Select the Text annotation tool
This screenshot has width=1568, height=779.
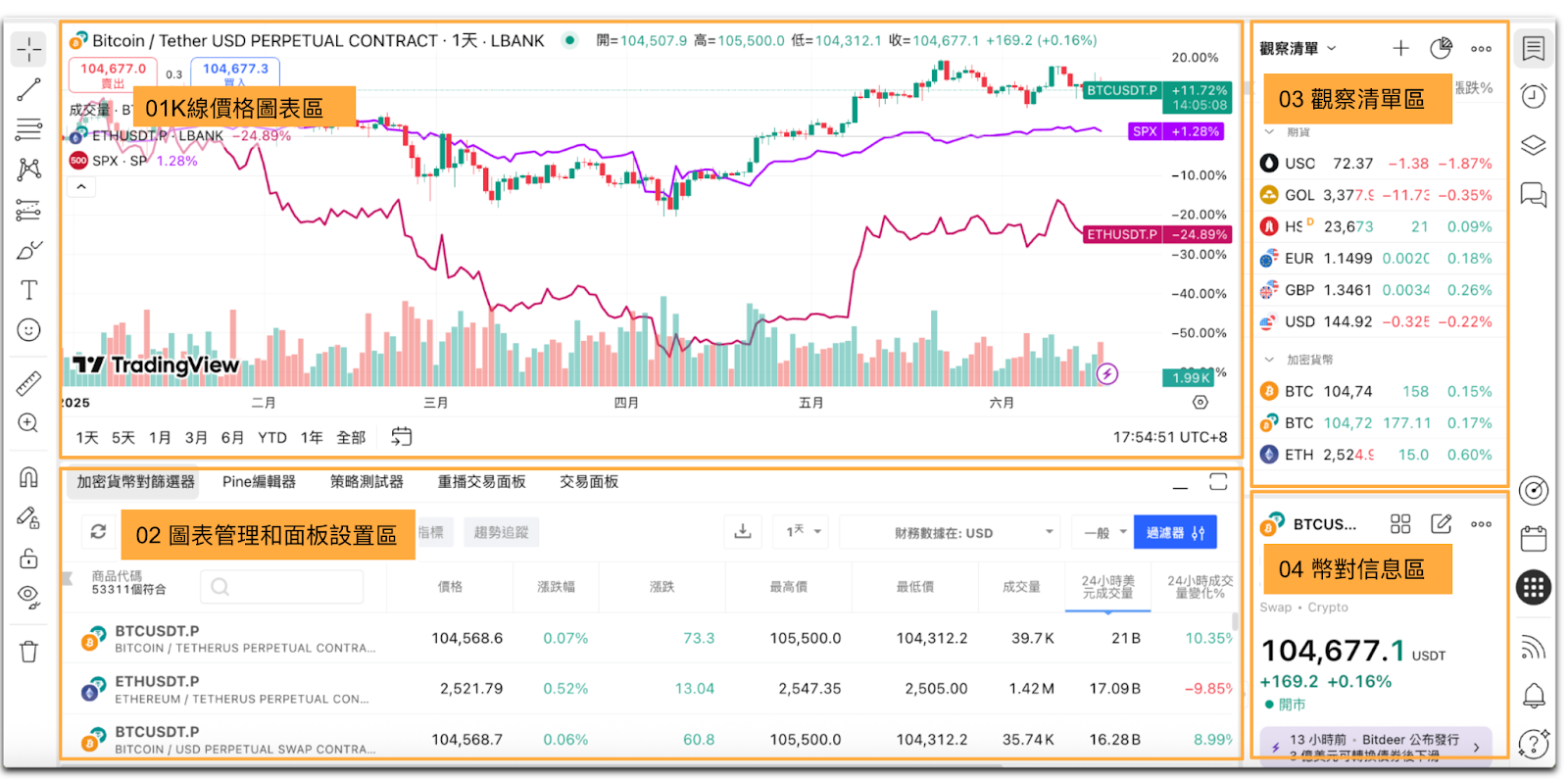tap(28, 290)
